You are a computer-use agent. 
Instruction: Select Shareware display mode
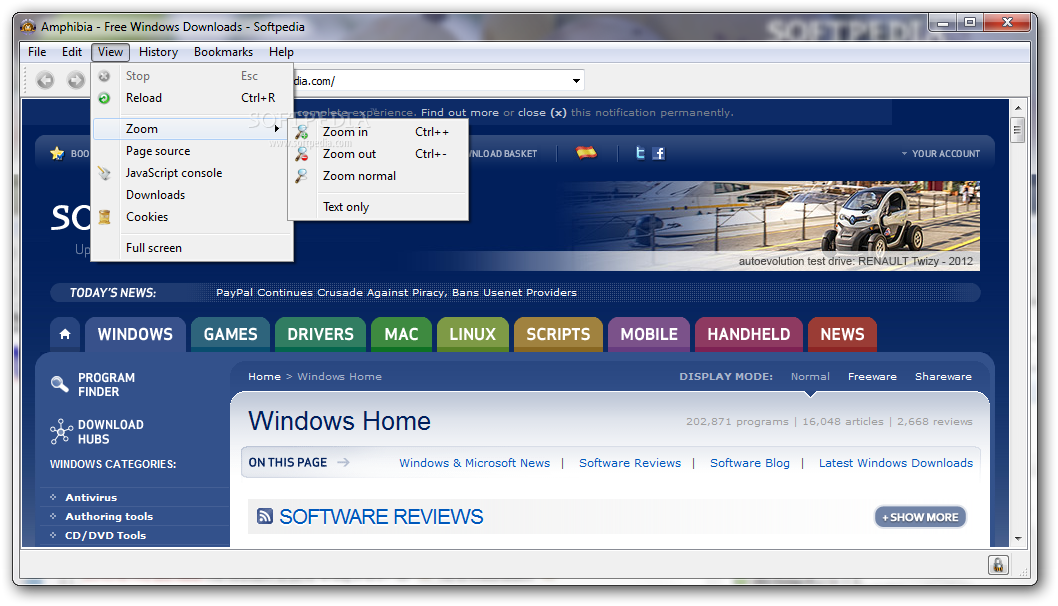(943, 377)
